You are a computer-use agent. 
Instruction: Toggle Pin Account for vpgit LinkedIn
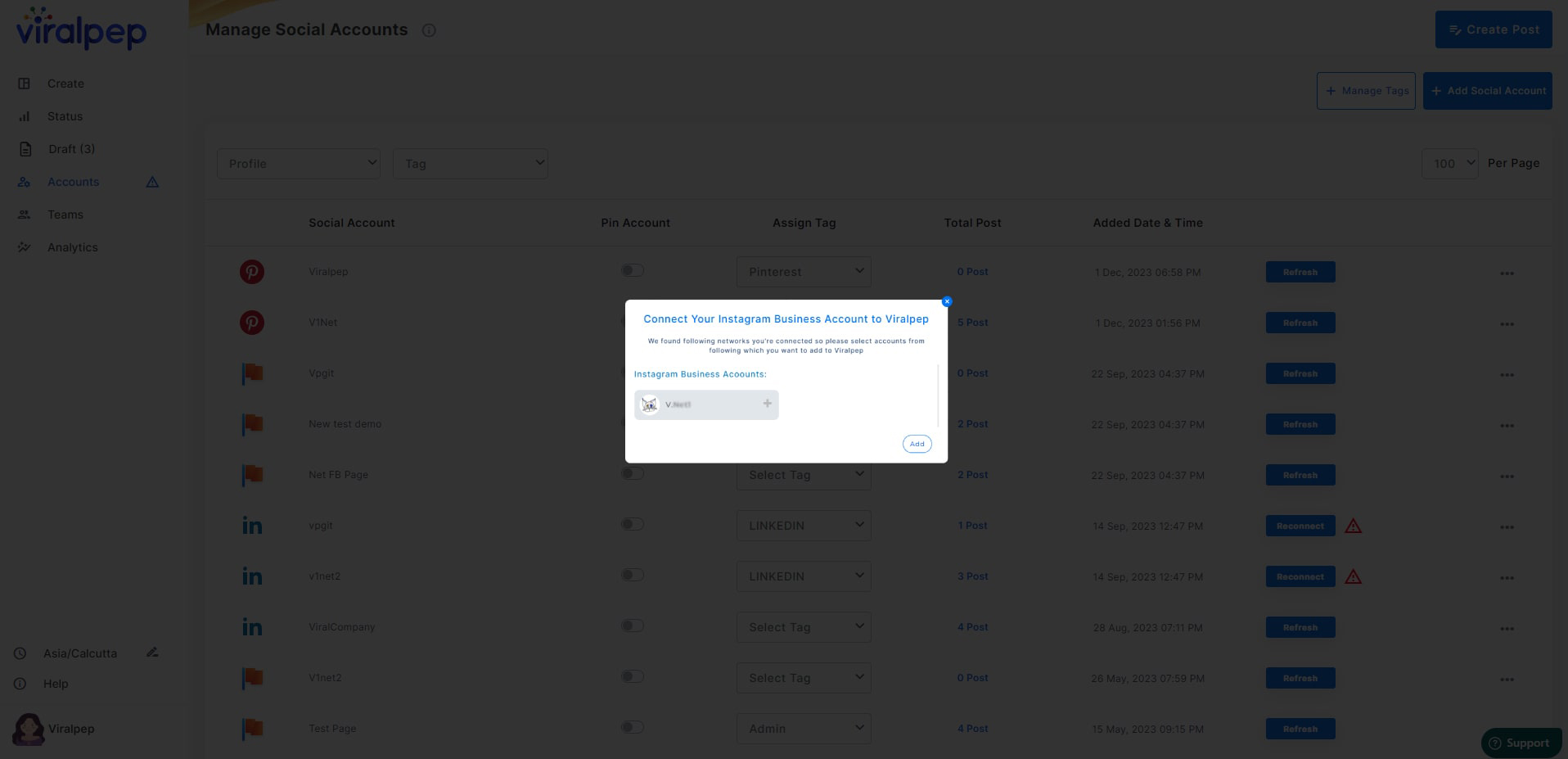(632, 524)
